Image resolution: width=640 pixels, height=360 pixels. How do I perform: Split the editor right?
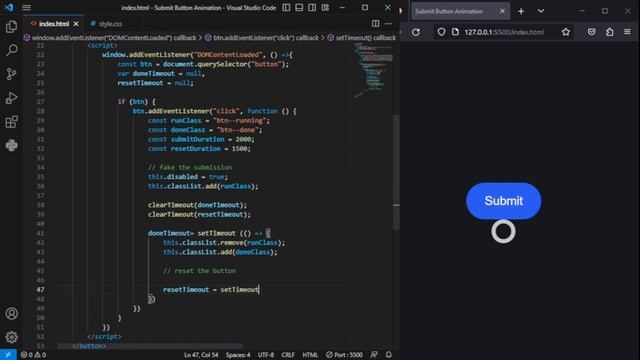point(376,24)
